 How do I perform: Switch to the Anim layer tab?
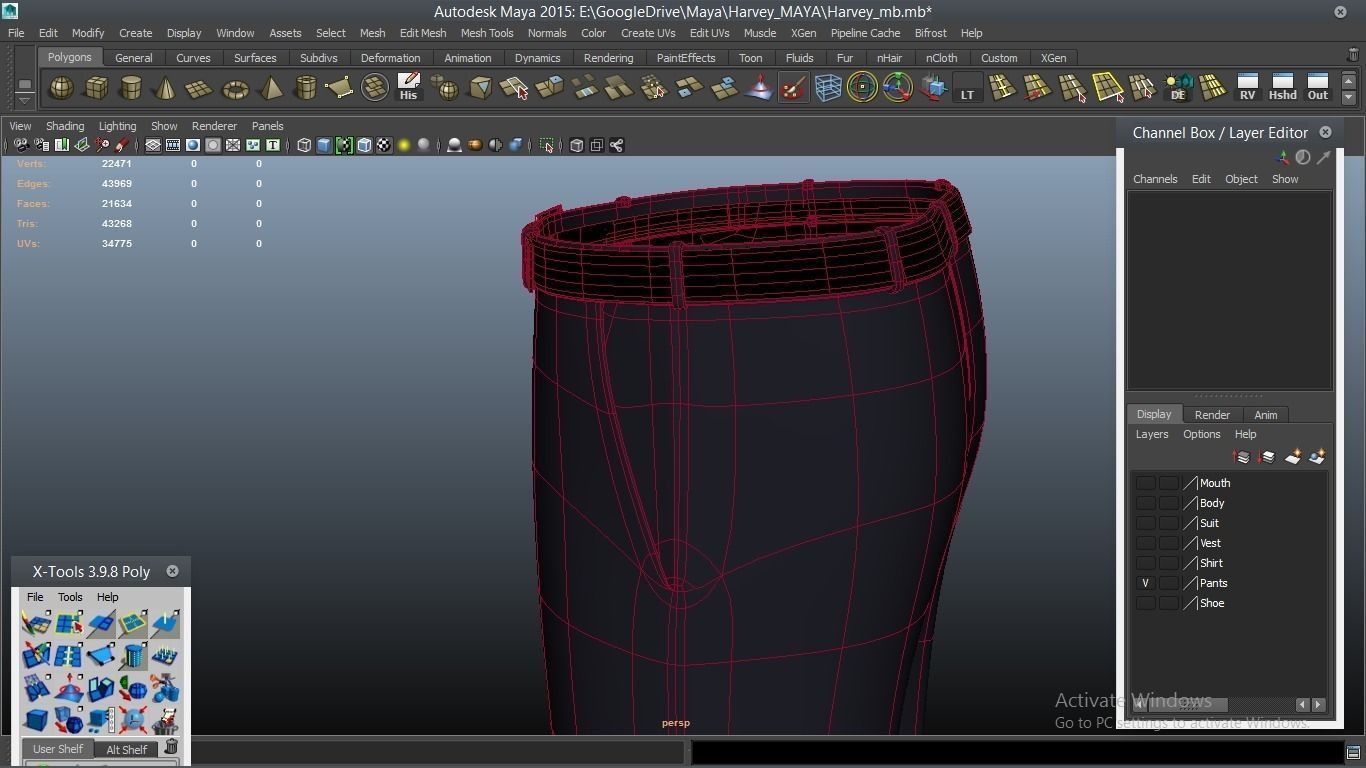(x=1266, y=415)
